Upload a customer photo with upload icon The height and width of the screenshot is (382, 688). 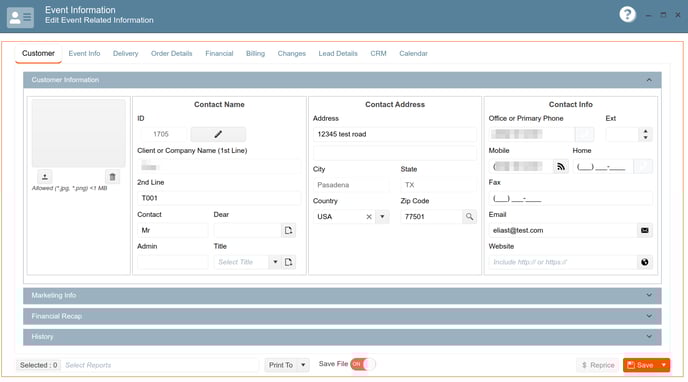point(44,177)
